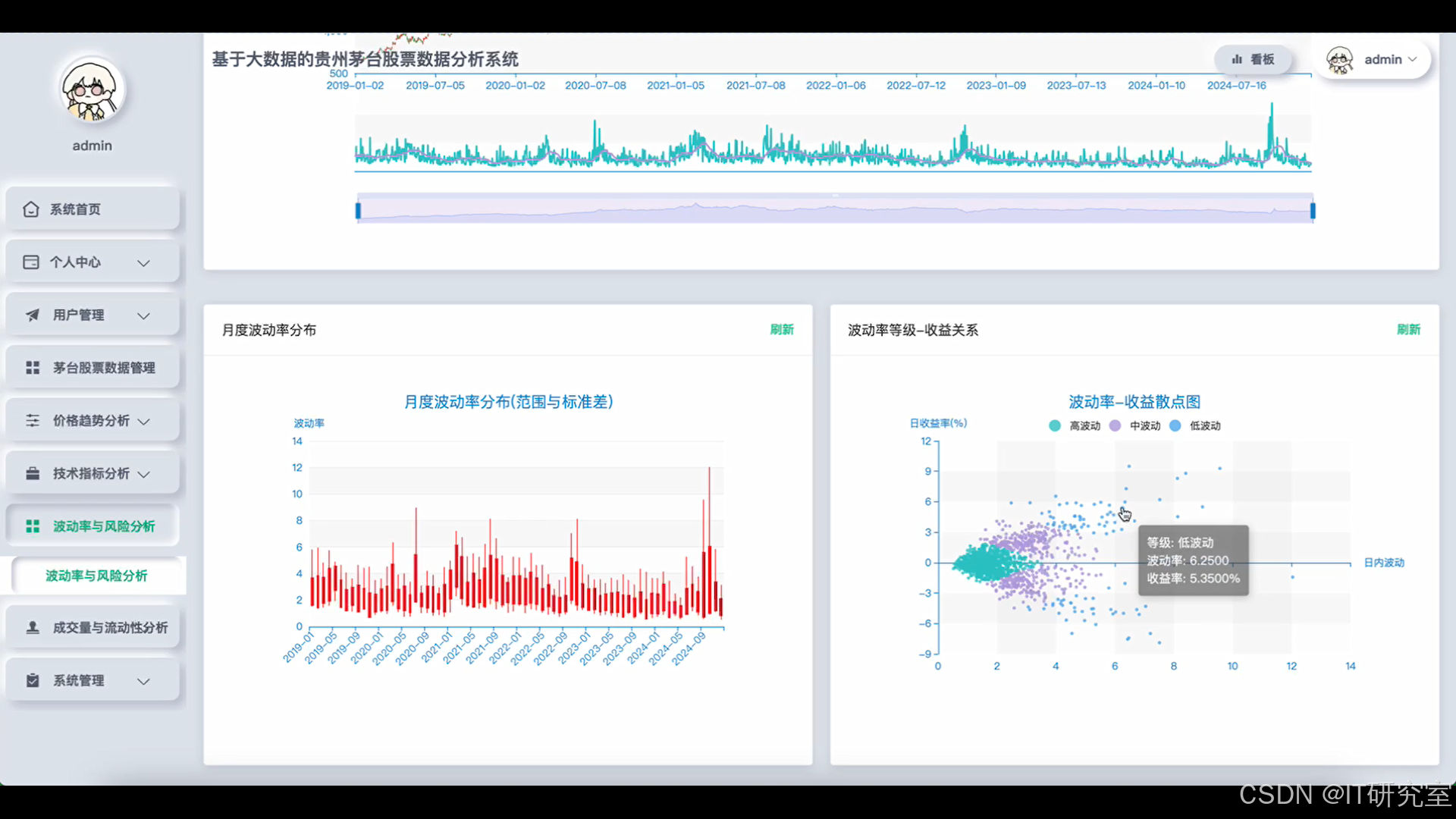
Task: Expand the 价格趋势分析 menu chevron
Action: coord(143,421)
